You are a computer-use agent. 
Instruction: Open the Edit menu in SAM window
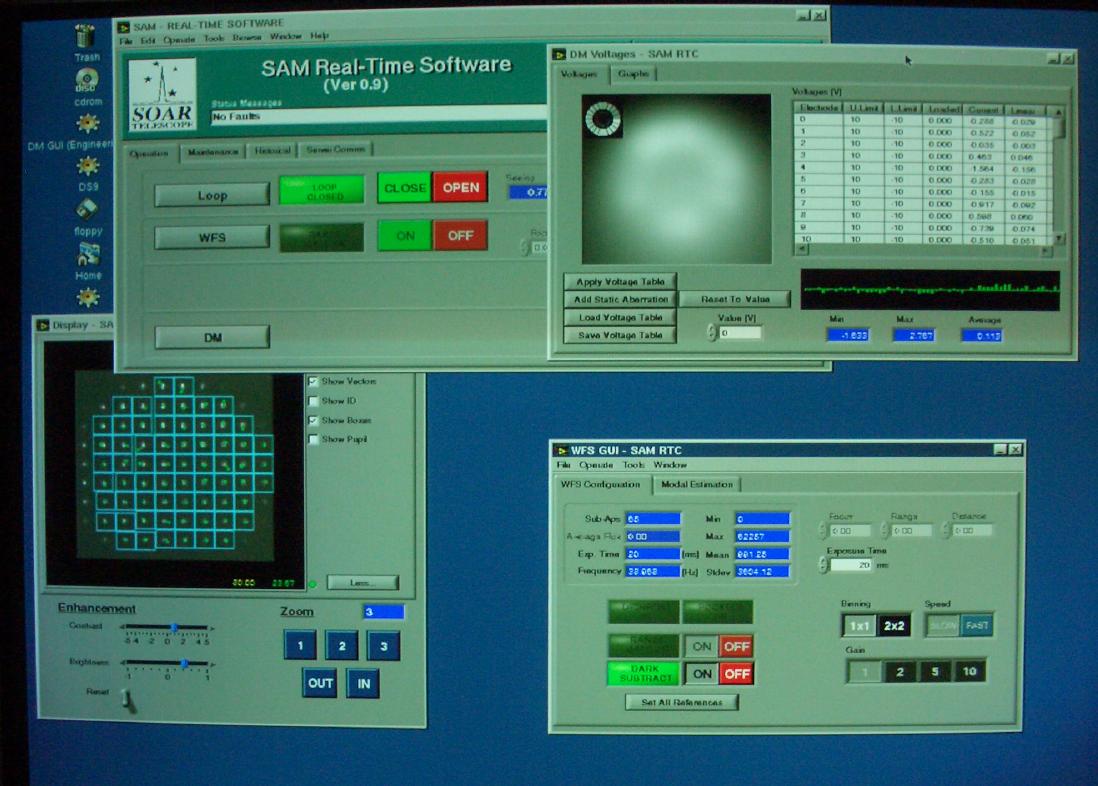[147, 41]
